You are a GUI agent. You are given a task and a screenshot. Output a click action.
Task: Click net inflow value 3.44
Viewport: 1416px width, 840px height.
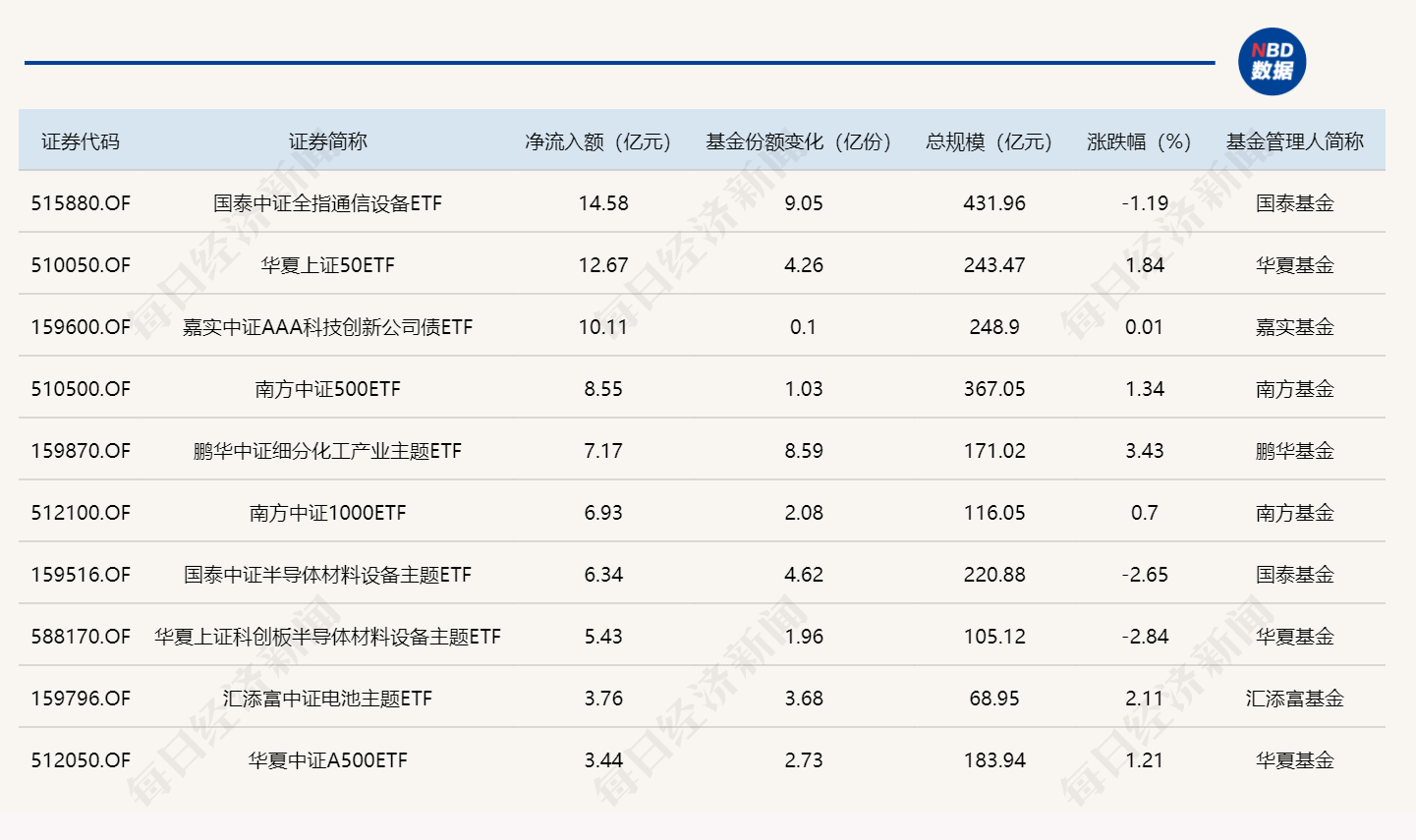point(603,760)
